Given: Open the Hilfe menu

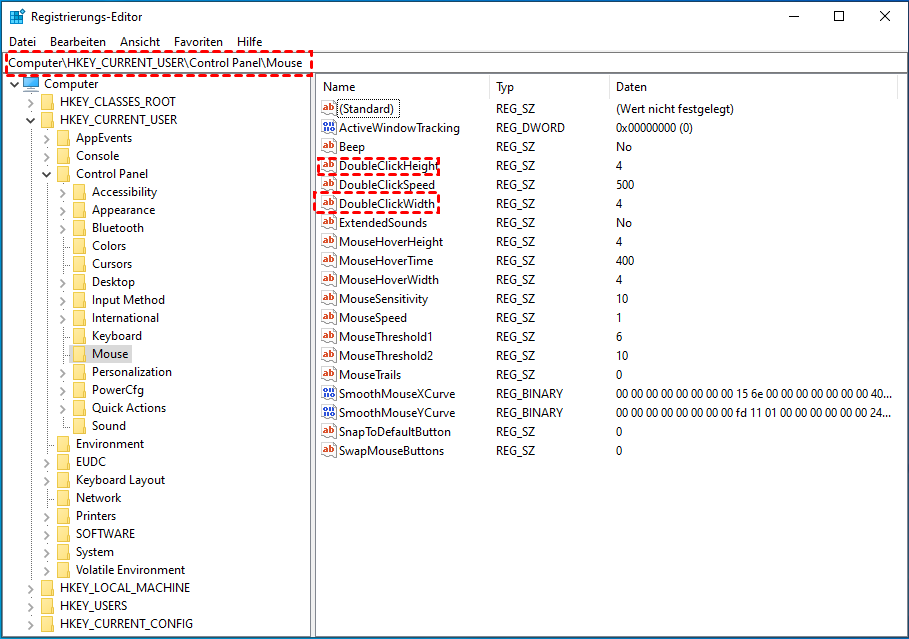Looking at the screenshot, I should coord(249,42).
